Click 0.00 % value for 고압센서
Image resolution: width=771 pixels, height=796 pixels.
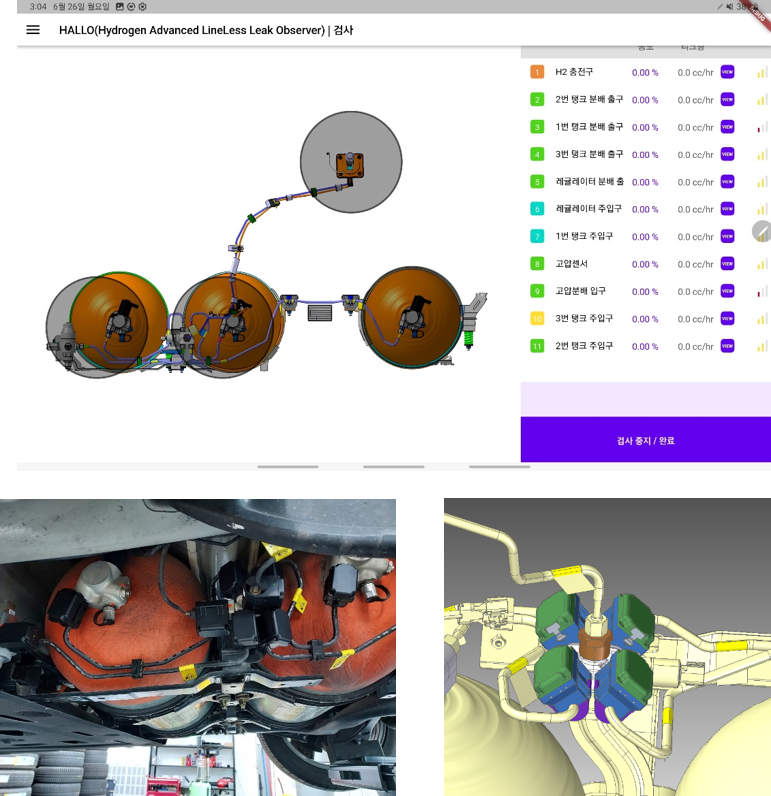click(645, 264)
